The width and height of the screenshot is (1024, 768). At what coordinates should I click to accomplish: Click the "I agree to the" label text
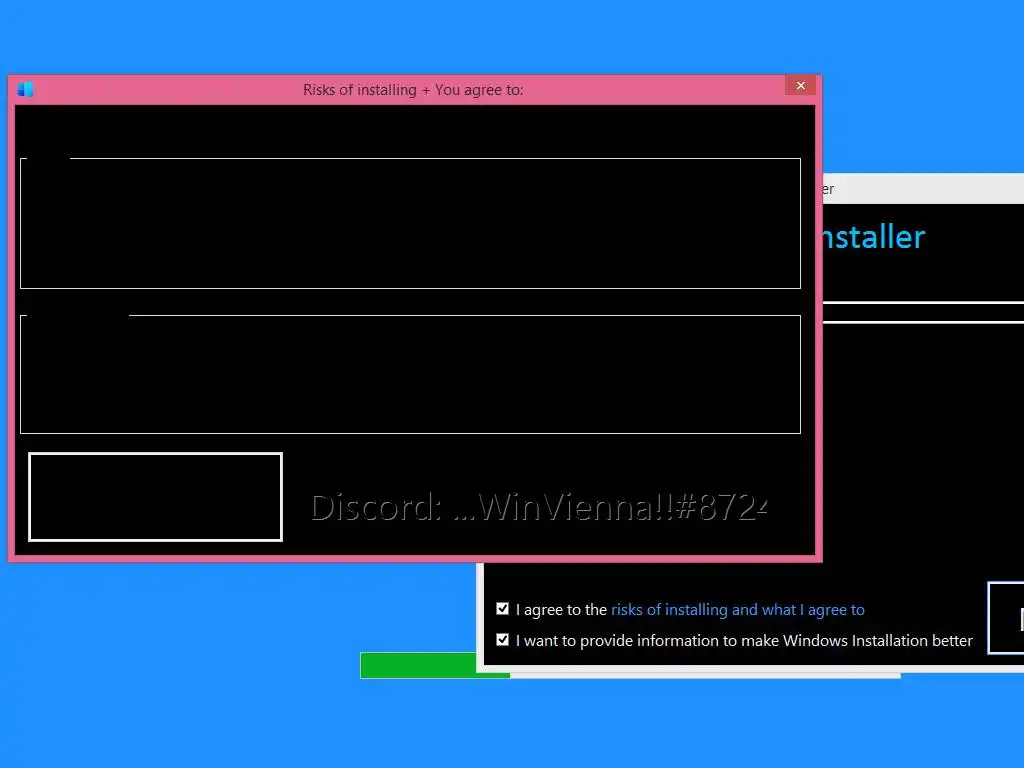(x=562, y=610)
